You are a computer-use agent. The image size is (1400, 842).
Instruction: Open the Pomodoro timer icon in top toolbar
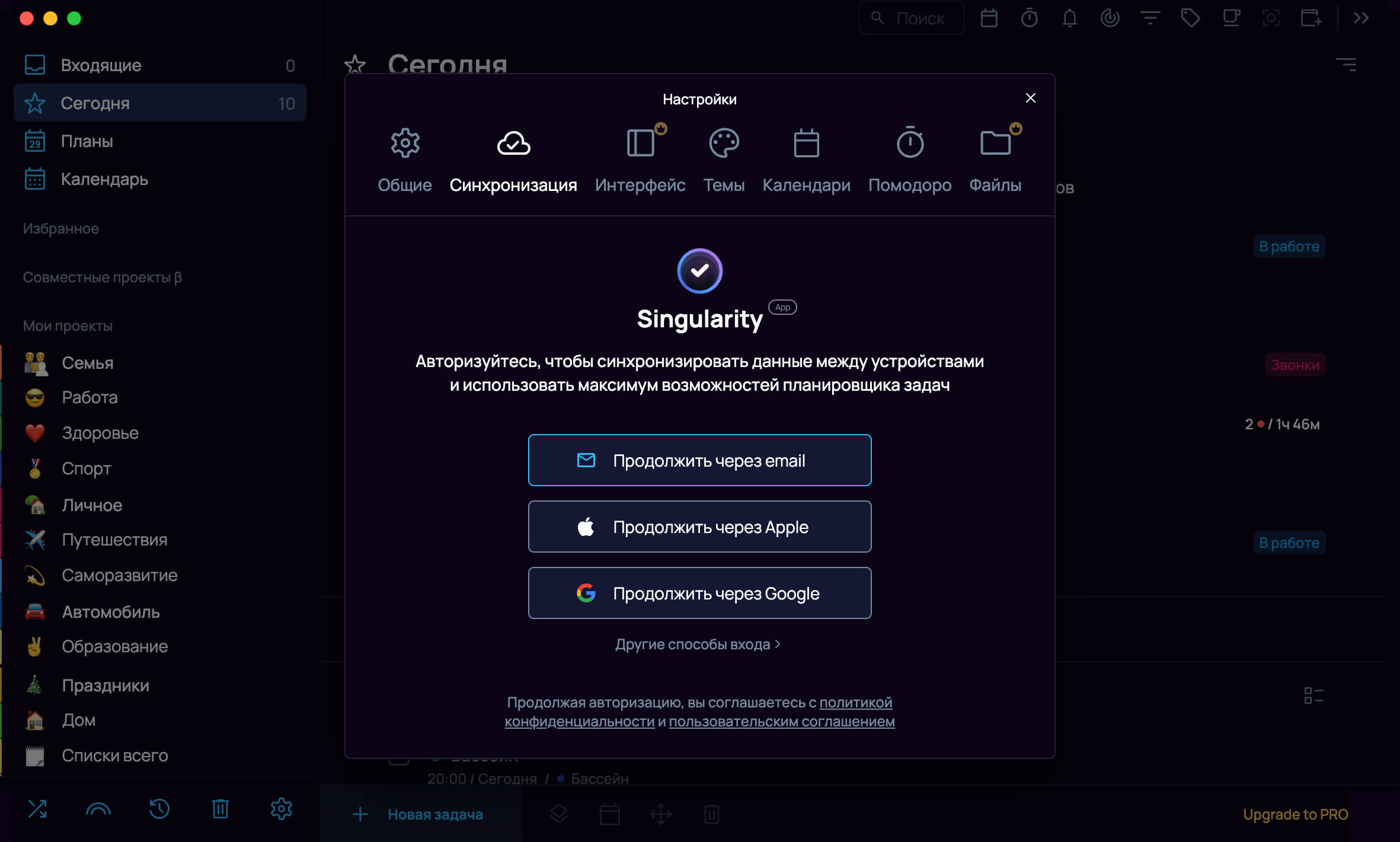point(1029,18)
